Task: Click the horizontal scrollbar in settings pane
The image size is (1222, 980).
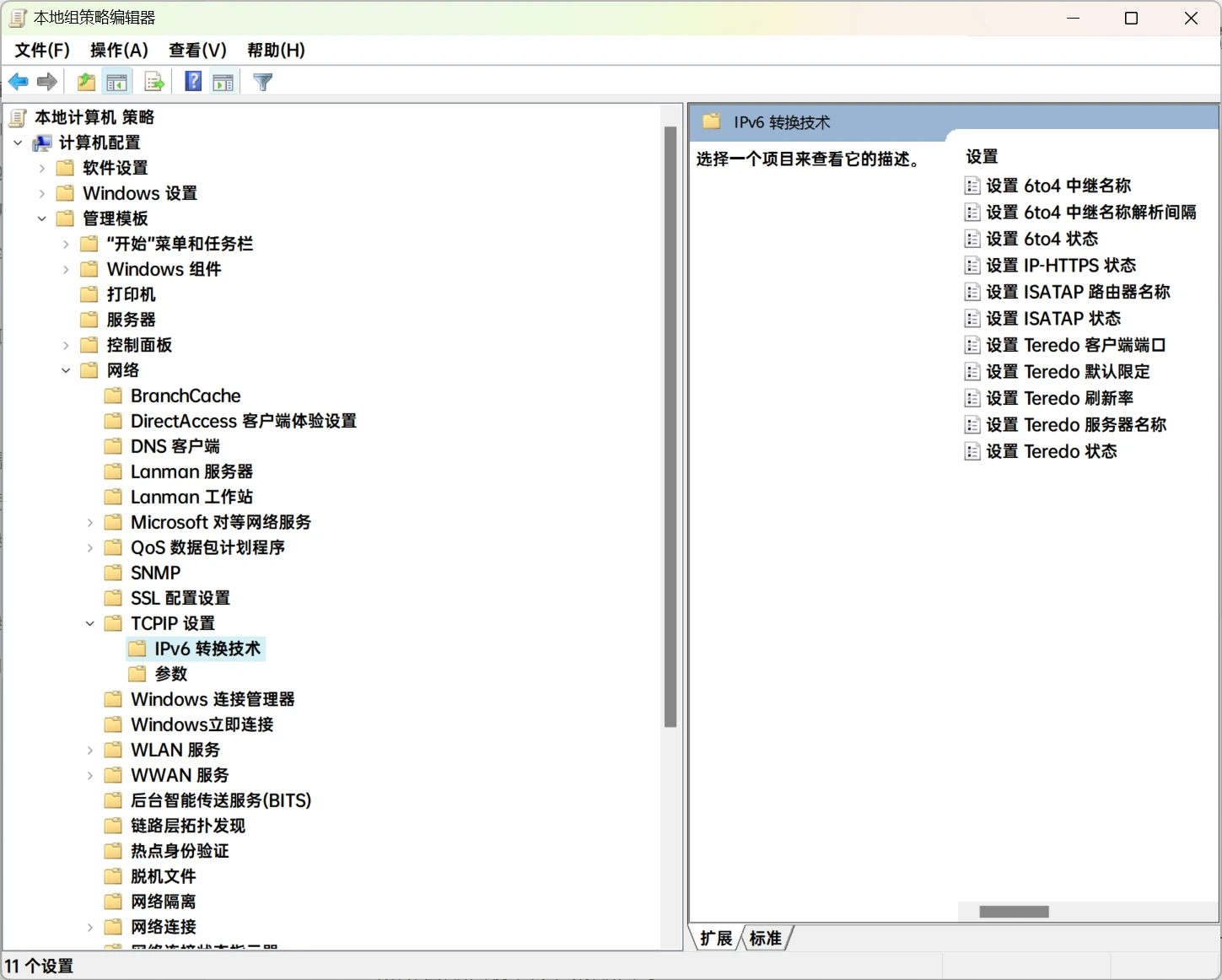Action: pyautogui.click(x=1014, y=912)
